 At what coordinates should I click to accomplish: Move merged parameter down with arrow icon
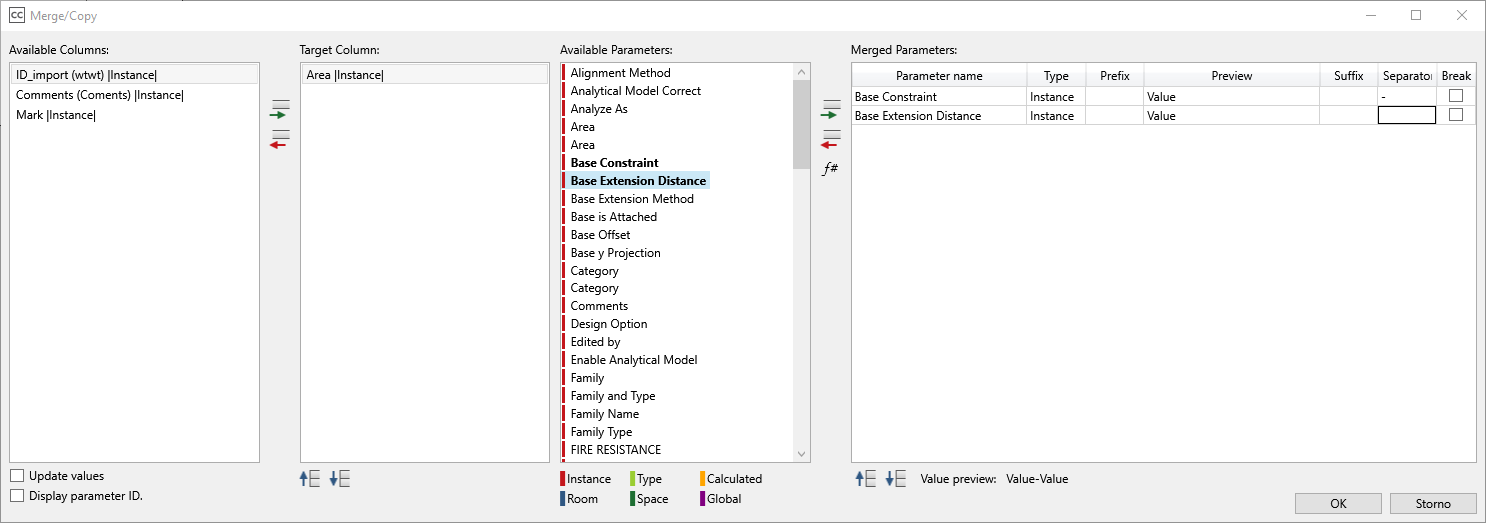point(896,479)
